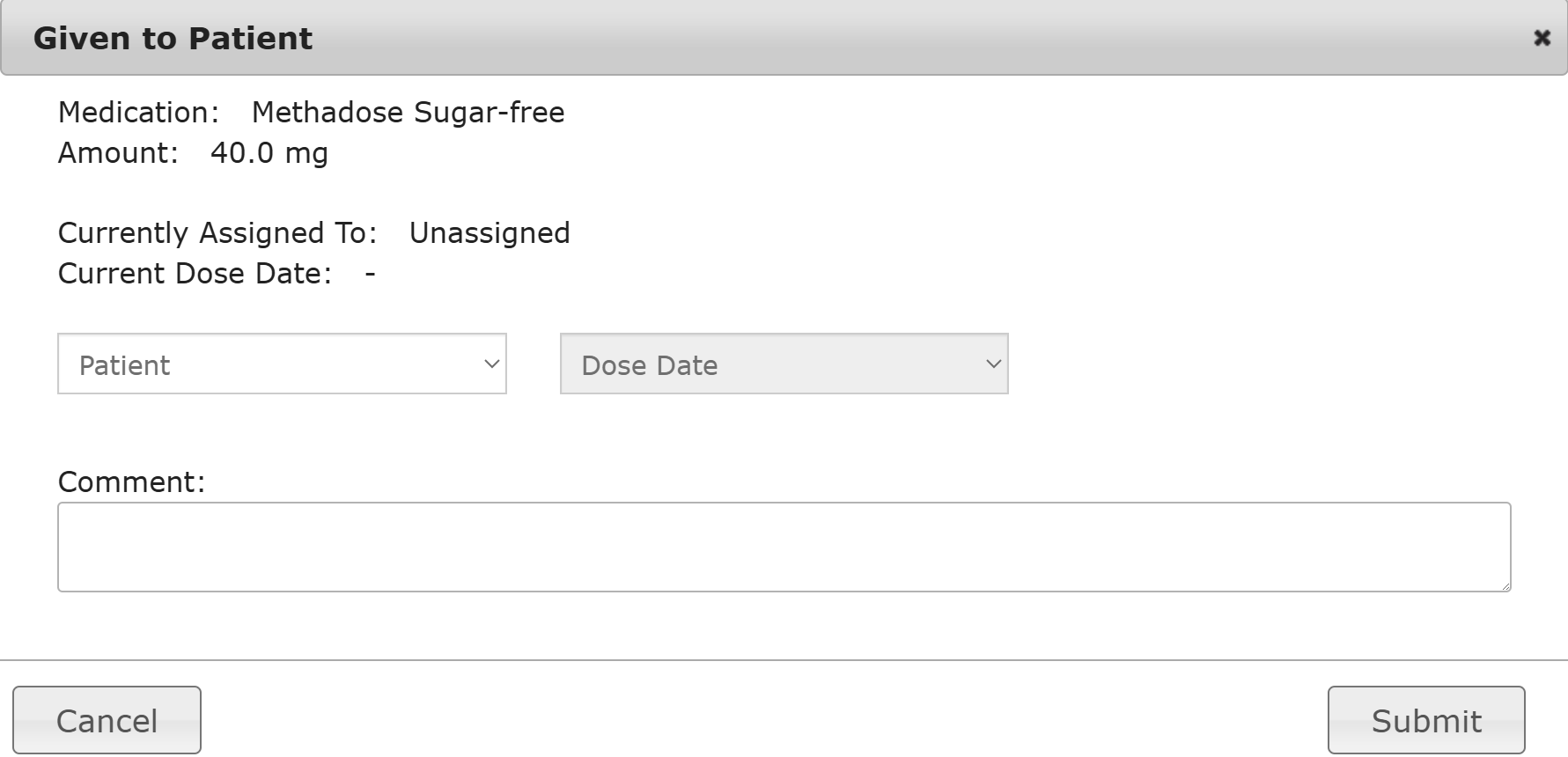Click the Dose Date chevron arrow
This screenshot has height=757, width=1568.
tap(994, 364)
